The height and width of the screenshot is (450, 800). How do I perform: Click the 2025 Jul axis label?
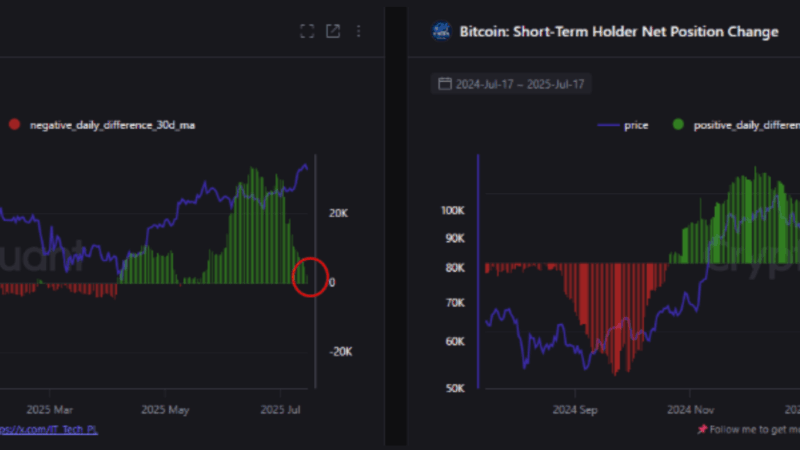(x=280, y=410)
